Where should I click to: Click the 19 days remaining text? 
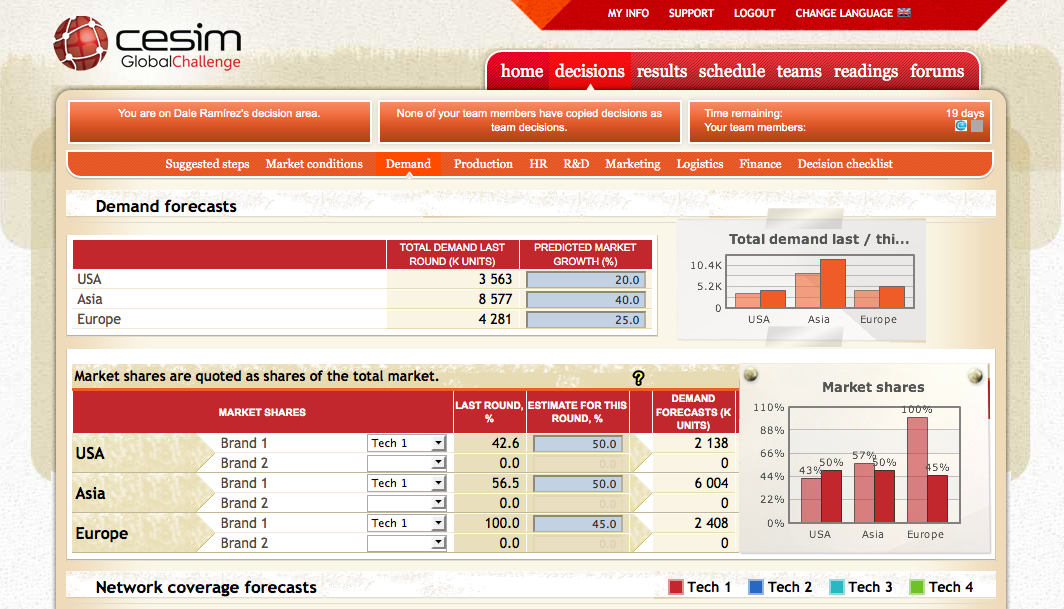click(x=964, y=113)
